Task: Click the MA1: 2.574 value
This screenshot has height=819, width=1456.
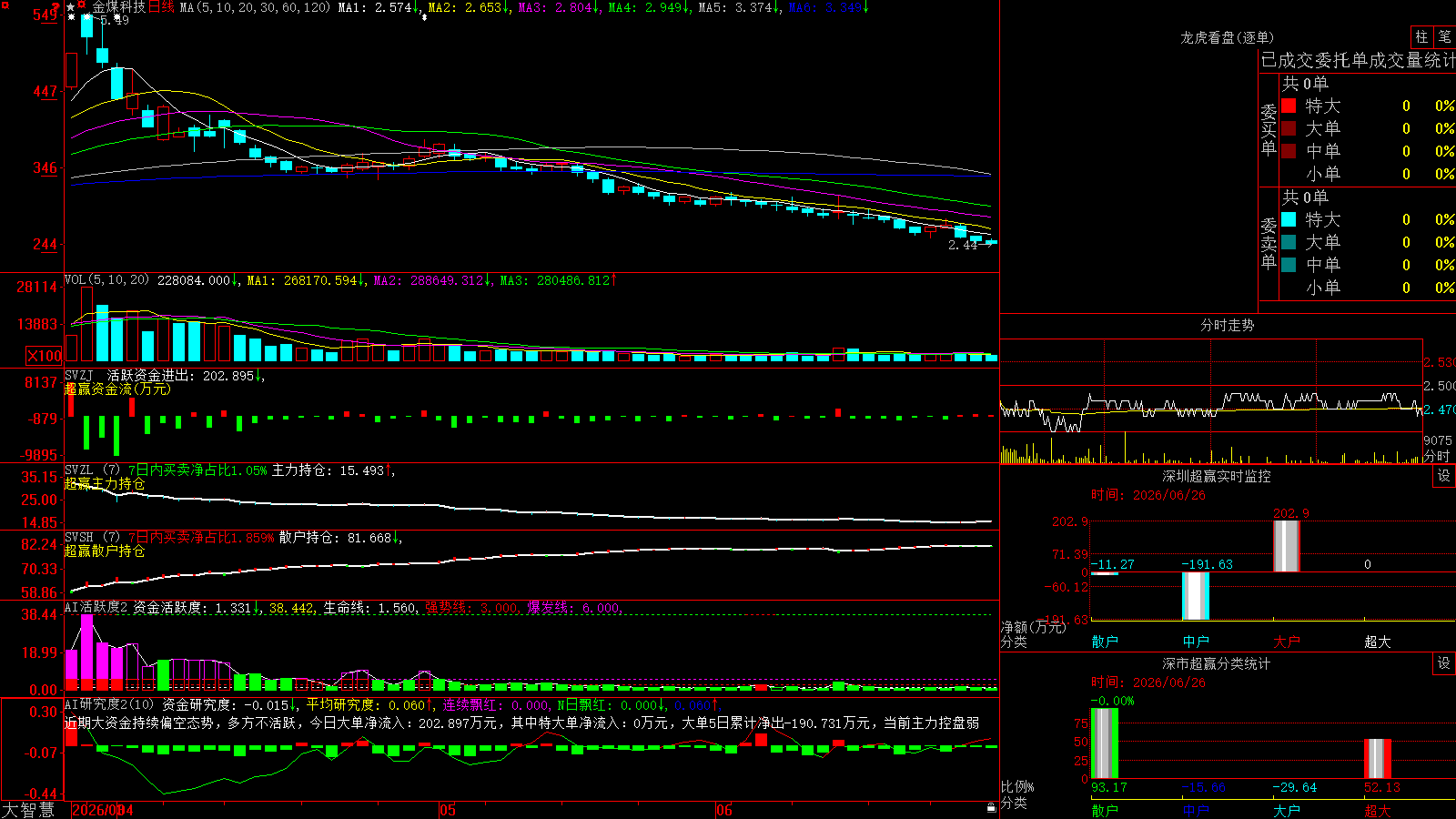Action: (378, 7)
